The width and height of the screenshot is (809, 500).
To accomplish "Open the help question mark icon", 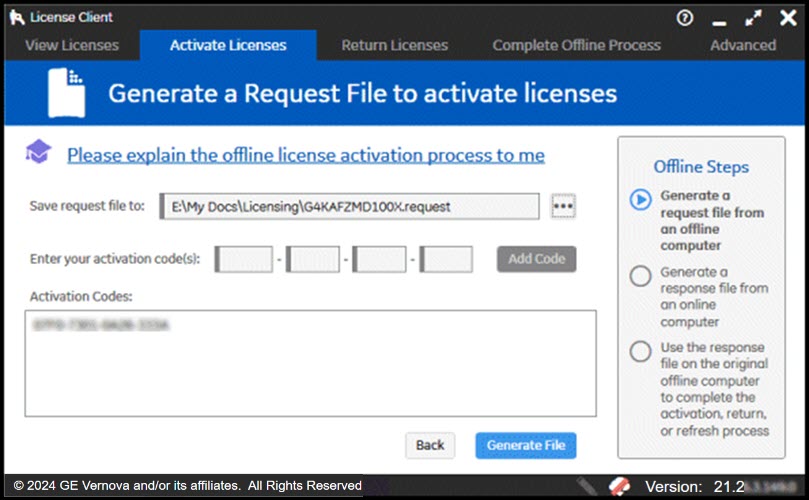I will click(685, 18).
